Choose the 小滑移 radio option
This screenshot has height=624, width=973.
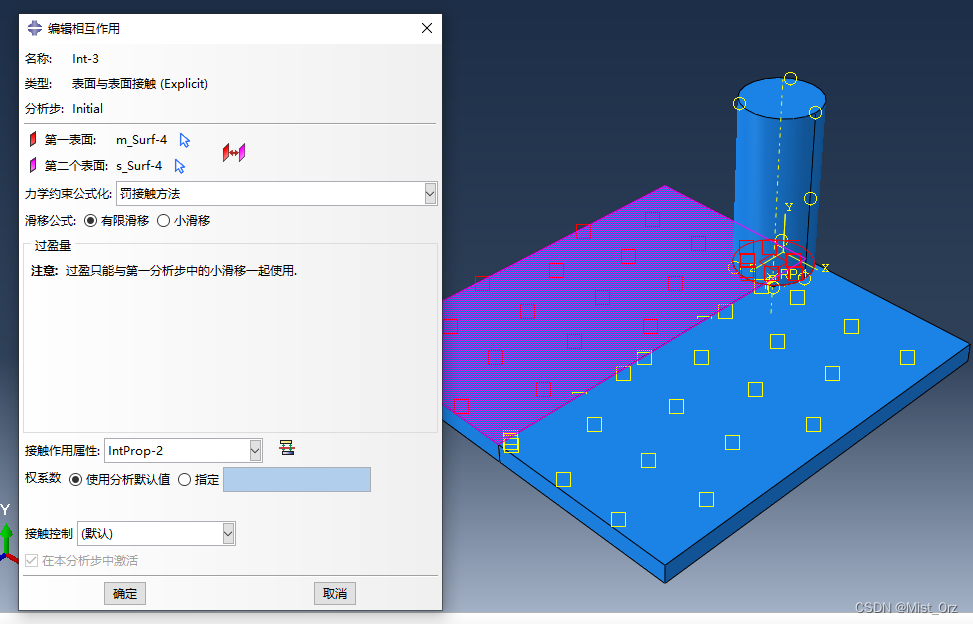point(164,220)
